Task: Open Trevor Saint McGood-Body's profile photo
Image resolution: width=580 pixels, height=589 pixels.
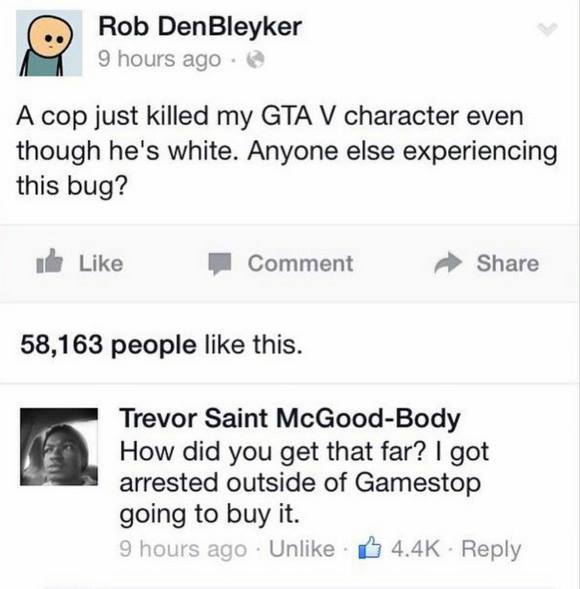Action: pyautogui.click(x=59, y=447)
